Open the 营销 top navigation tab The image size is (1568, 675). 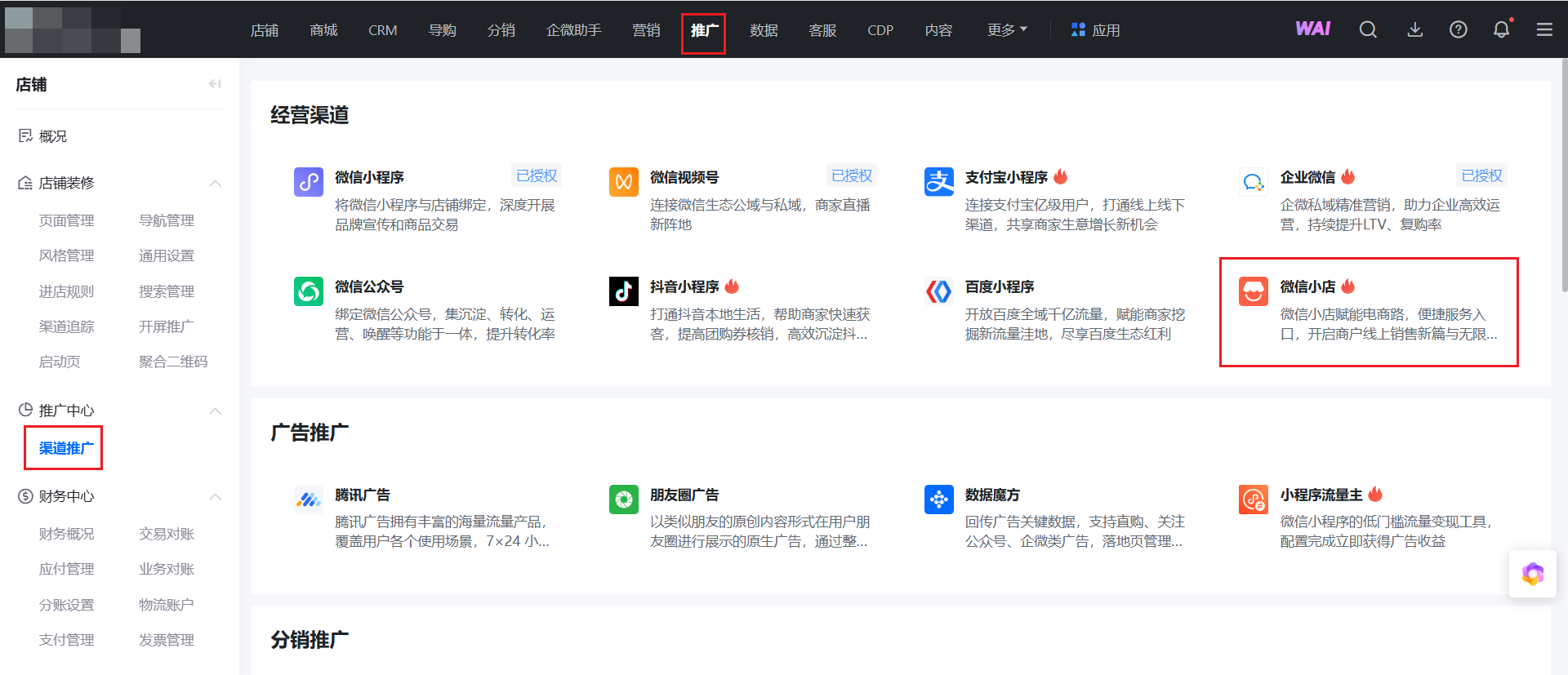coord(646,30)
